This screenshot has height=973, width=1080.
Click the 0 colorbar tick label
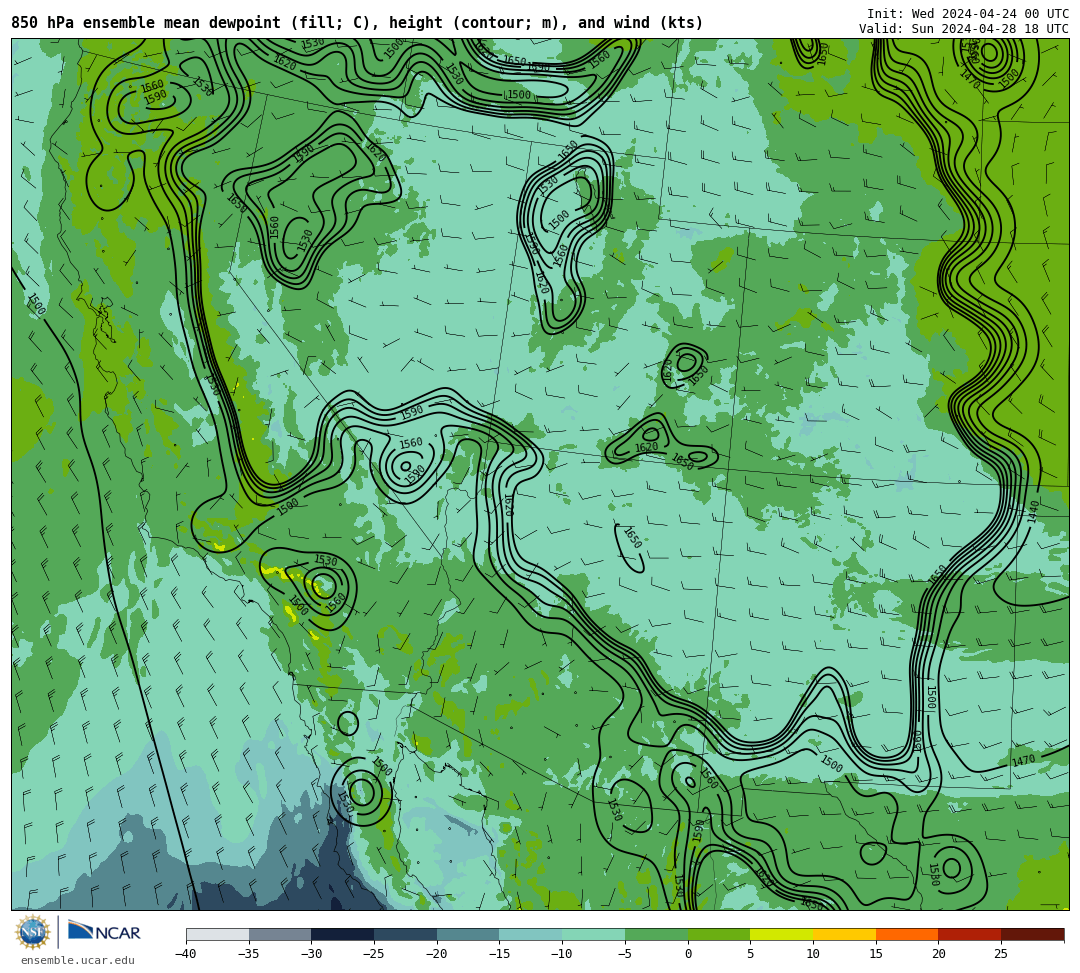point(687,954)
